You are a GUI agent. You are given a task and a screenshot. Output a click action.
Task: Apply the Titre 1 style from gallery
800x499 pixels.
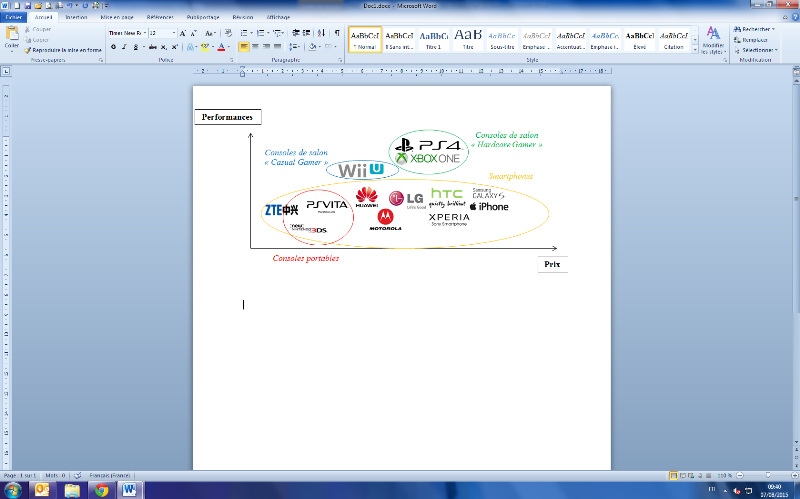coord(435,39)
